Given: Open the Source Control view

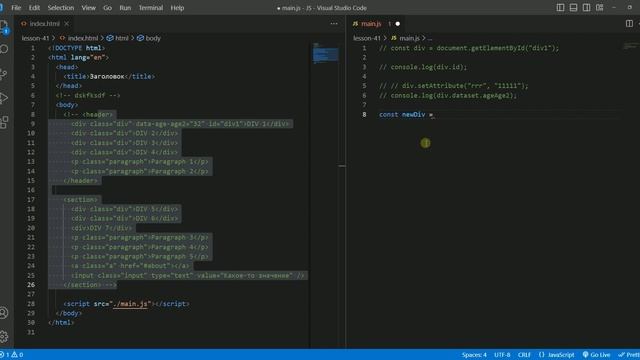Looking at the screenshot, I should coord(4,74).
